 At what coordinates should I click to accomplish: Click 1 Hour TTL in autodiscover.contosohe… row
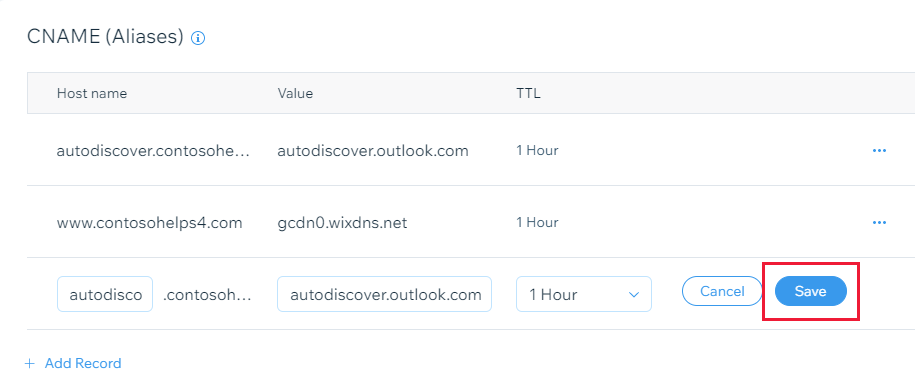537,151
